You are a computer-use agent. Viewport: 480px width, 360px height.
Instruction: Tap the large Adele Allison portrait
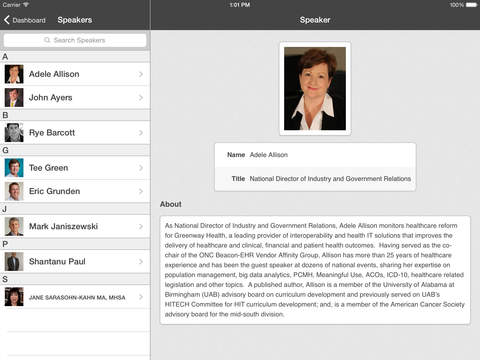pyautogui.click(x=315, y=89)
